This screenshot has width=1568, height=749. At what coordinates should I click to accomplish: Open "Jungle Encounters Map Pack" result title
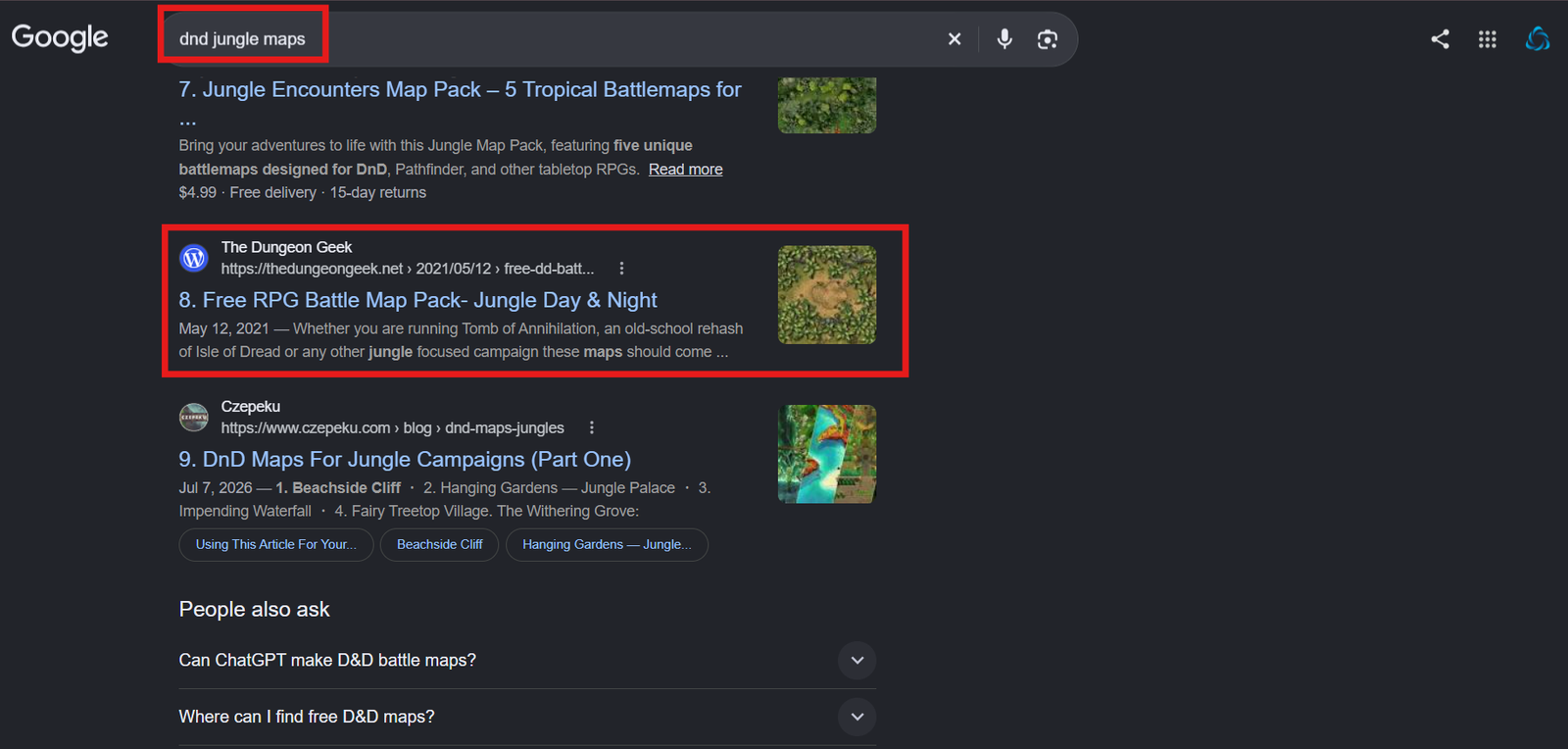[461, 102]
